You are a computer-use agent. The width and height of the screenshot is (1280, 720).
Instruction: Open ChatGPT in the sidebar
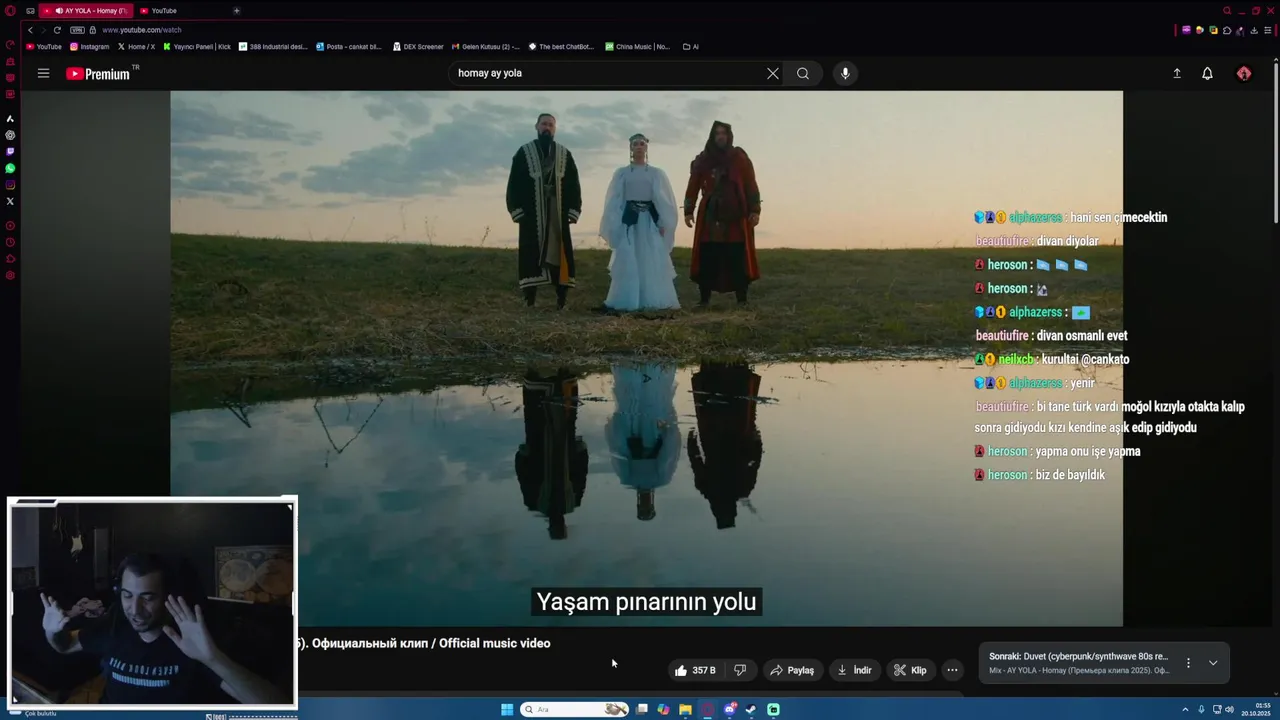tap(10, 135)
